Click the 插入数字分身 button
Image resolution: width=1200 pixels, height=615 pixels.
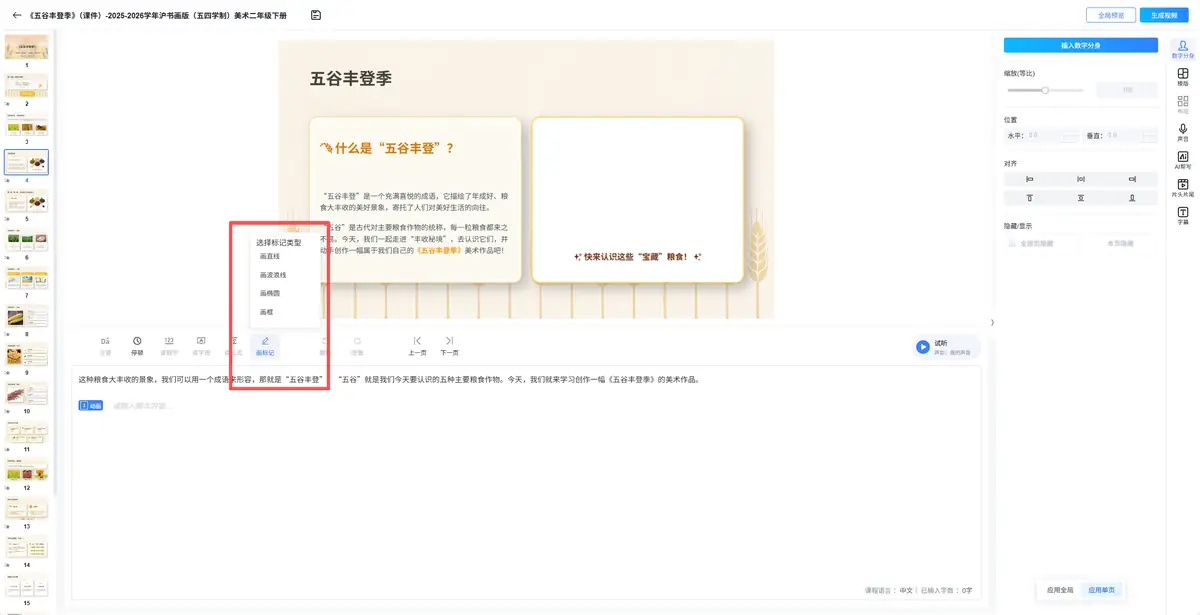(x=1080, y=45)
